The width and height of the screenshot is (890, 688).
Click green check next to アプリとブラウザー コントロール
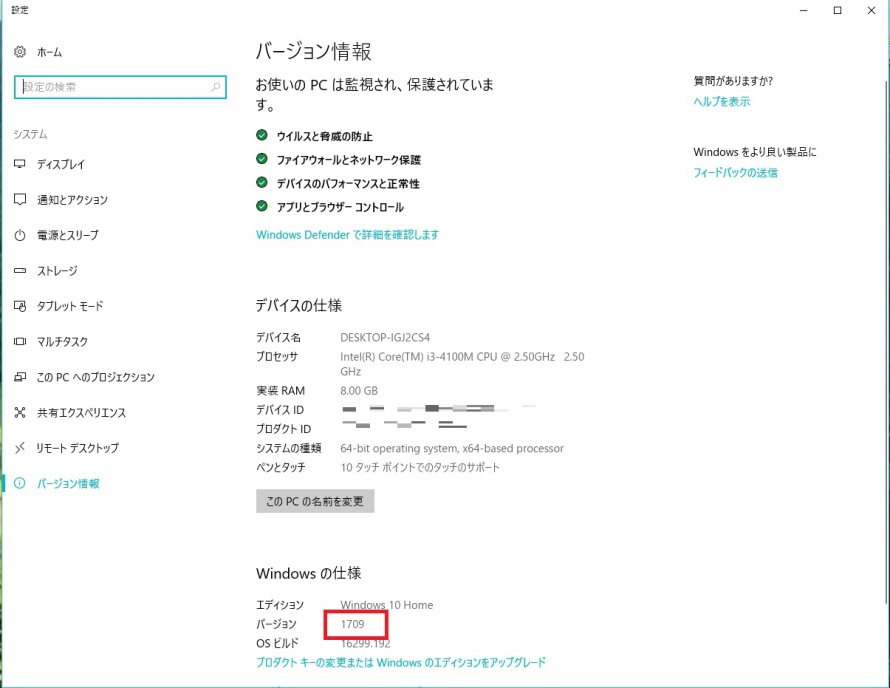[x=262, y=206]
